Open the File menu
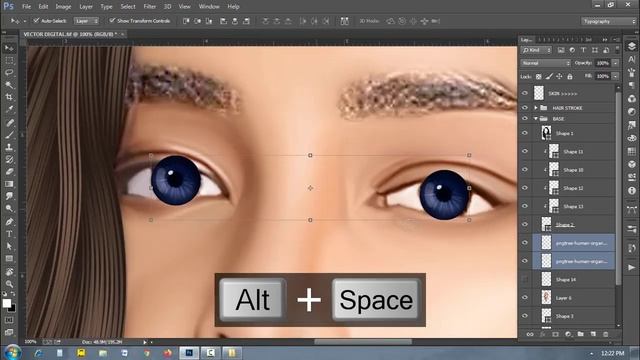 [27, 7]
